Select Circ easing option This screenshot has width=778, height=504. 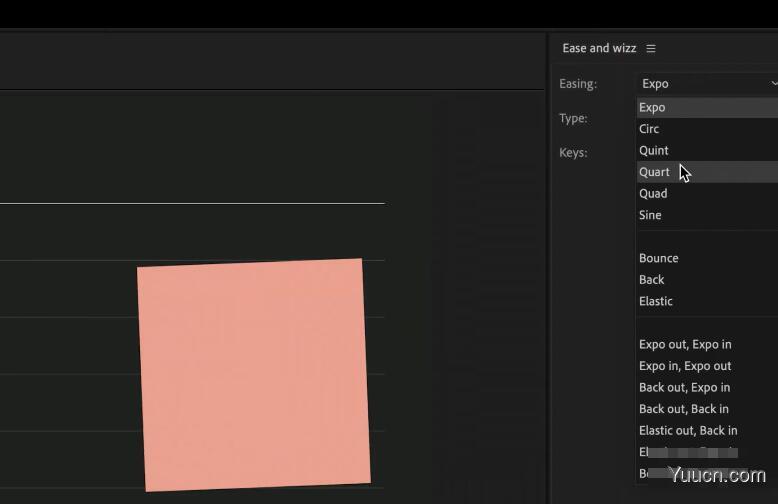click(707, 129)
